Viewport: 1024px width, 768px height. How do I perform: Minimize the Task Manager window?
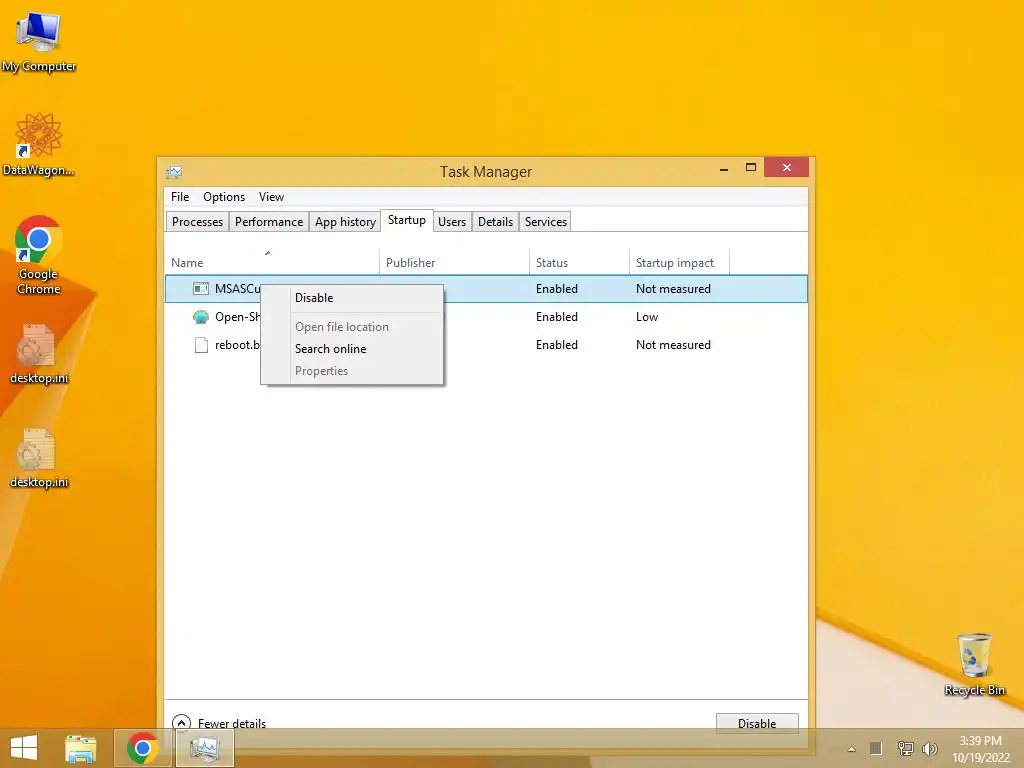click(724, 169)
